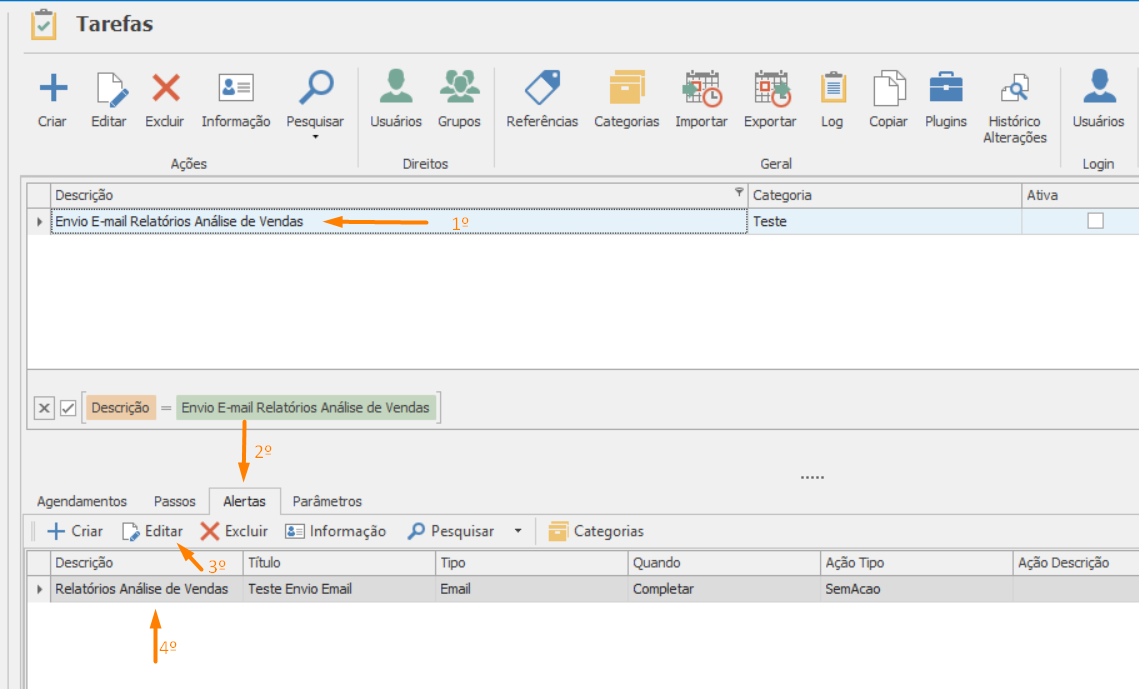Image resolution: width=1139 pixels, height=689 pixels.
Task: Click Excluir in the Alertas toolbar
Action: [234, 531]
